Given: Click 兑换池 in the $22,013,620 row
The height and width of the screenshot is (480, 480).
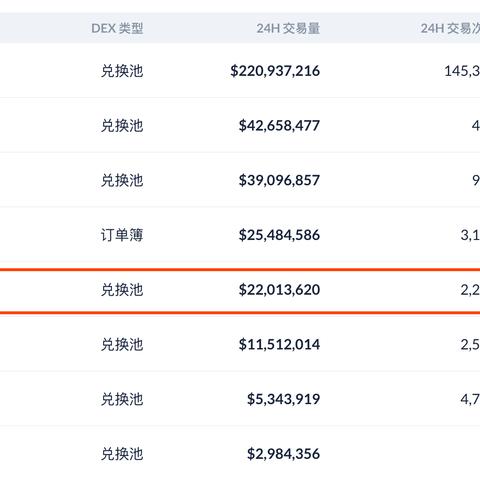Looking at the screenshot, I should point(122,289).
